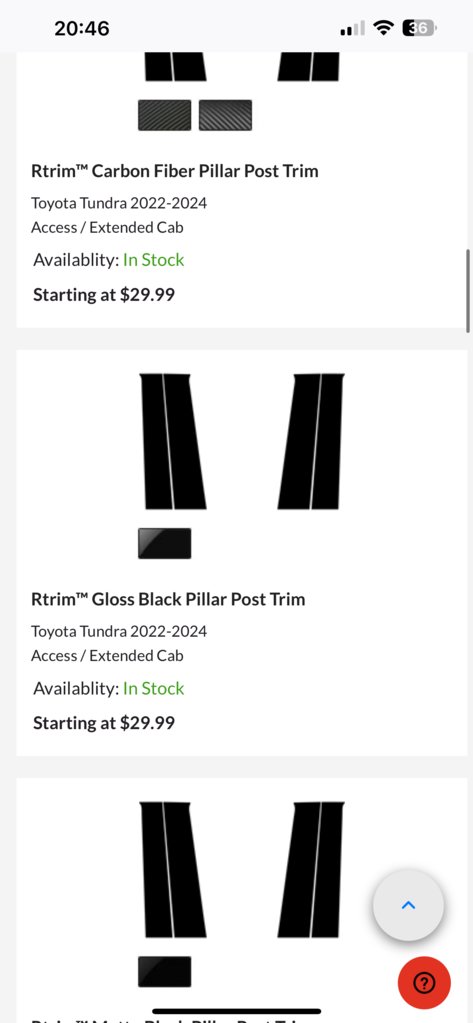Screen dimensions: 473x1023
Task: Tap the Gloss Black right pillar trim image
Action: 311,441
